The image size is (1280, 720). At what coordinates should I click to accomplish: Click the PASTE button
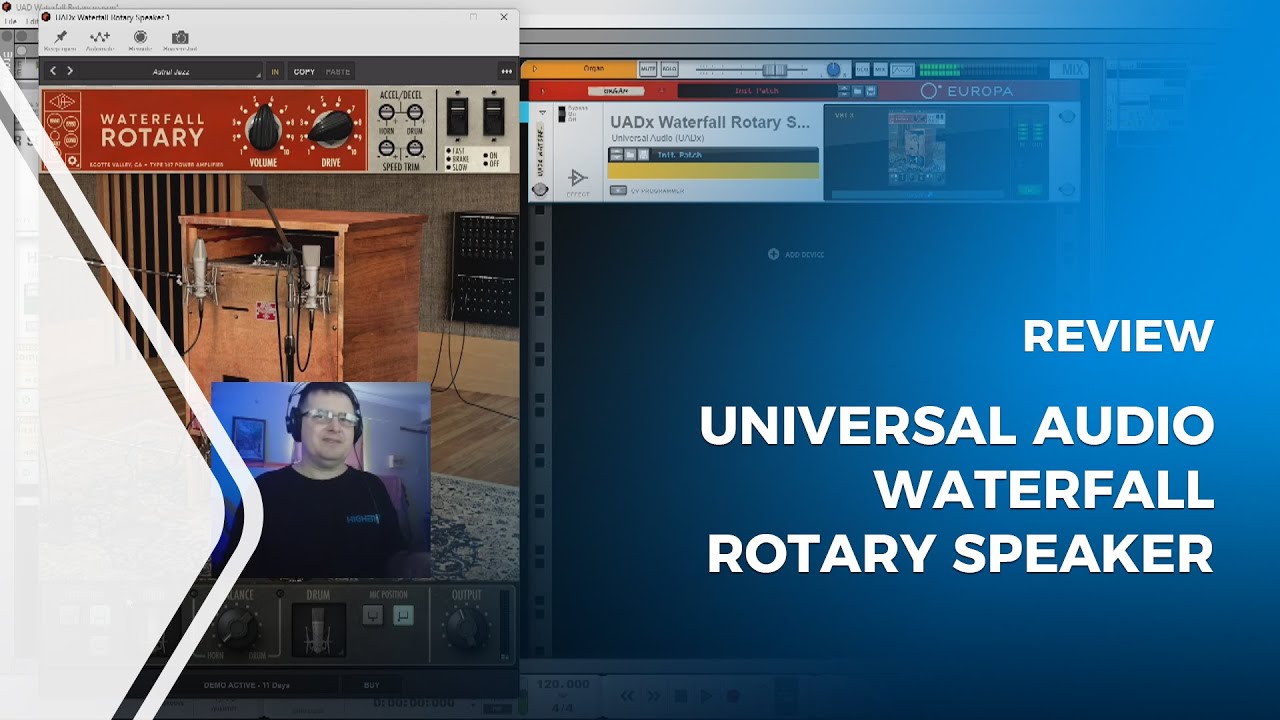338,71
